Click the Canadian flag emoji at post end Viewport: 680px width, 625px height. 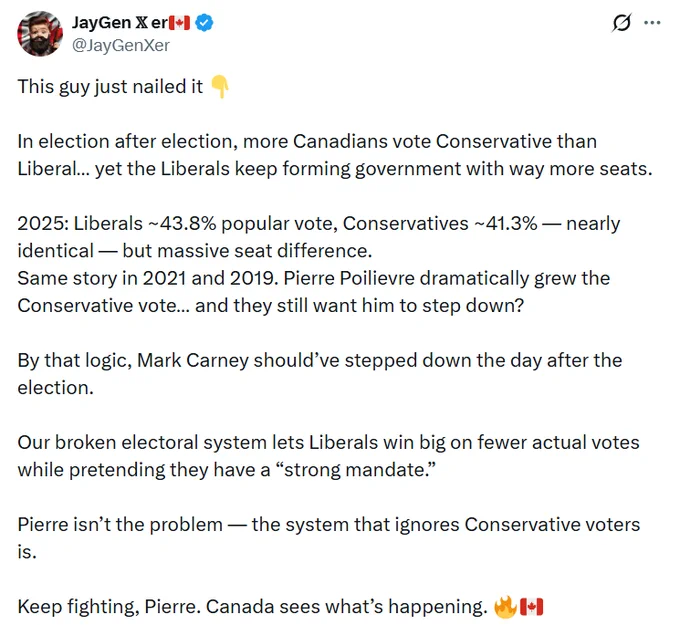531,607
